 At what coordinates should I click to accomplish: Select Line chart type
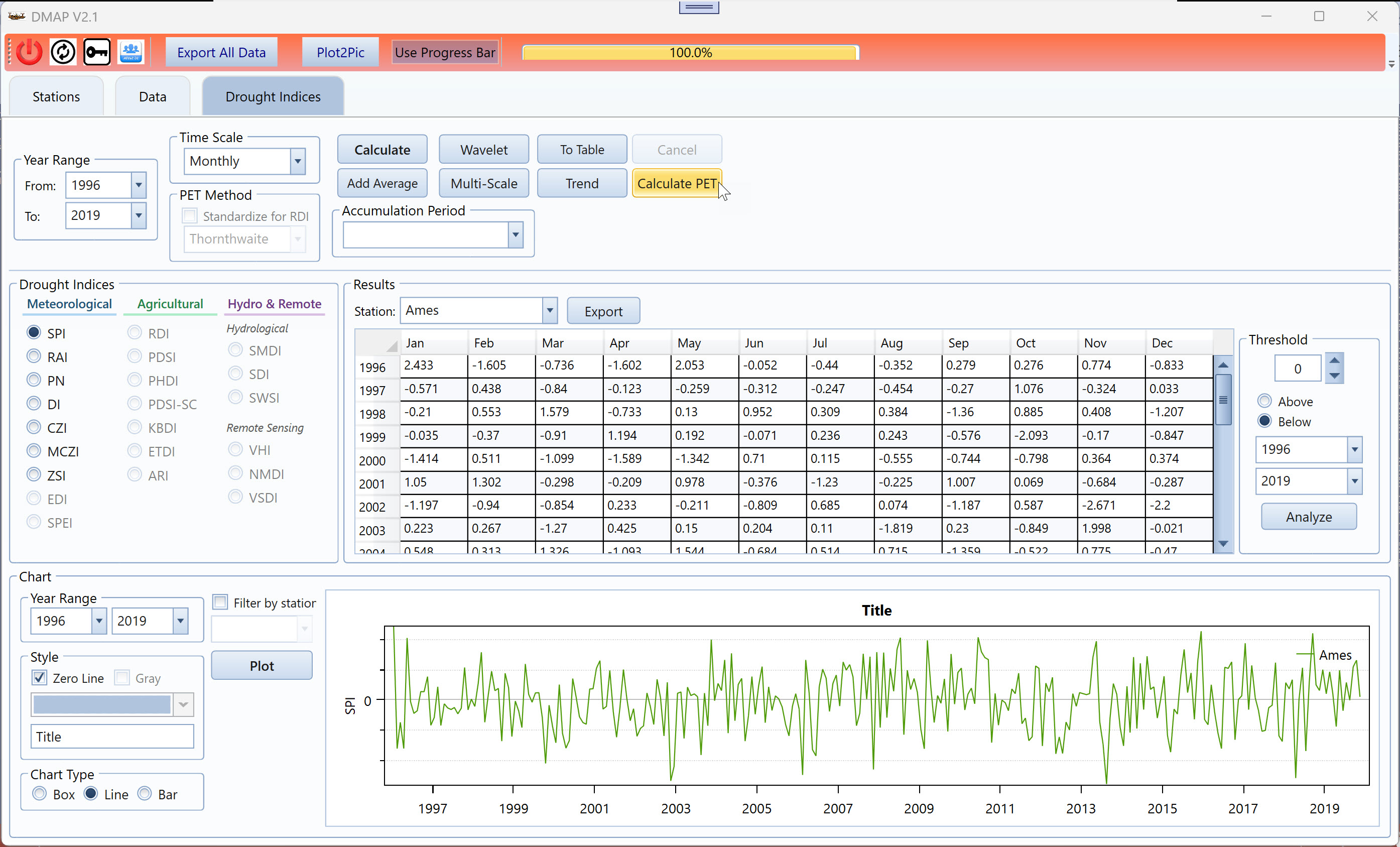coord(91,794)
